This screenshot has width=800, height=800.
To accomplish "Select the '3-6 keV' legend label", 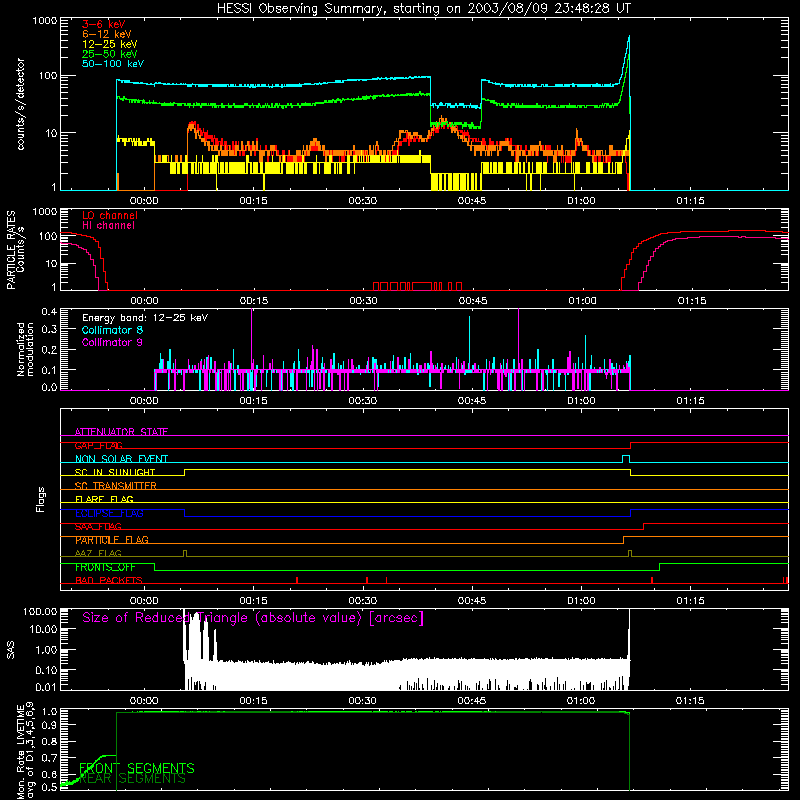I will click(x=104, y=24).
